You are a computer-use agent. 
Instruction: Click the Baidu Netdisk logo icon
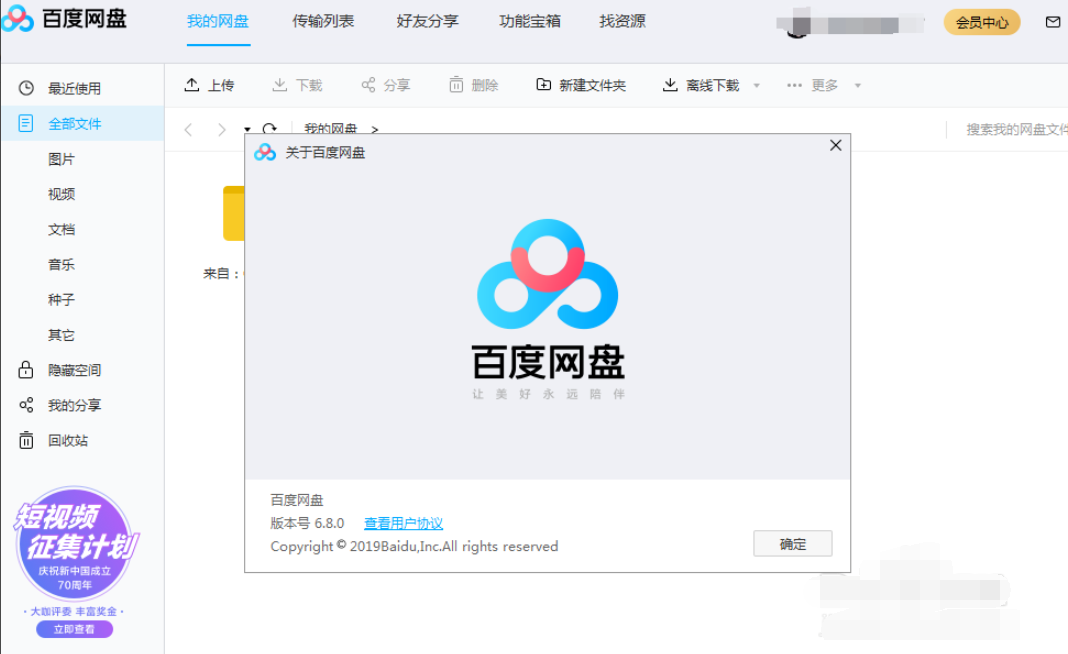[x=16, y=18]
